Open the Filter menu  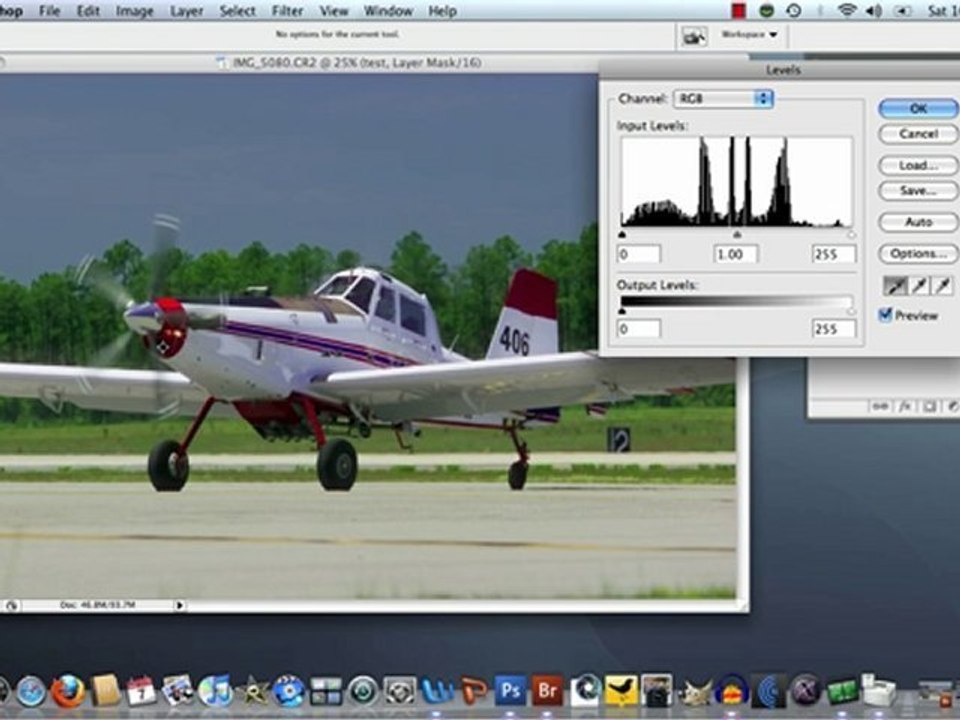[287, 11]
